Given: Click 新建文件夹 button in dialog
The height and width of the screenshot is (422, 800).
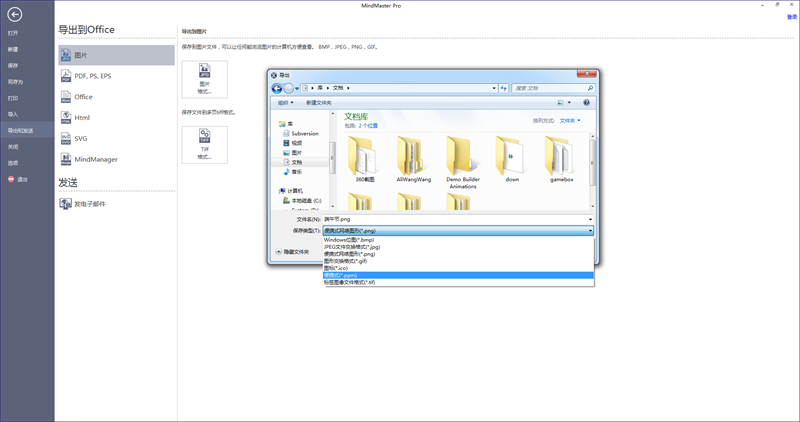Looking at the screenshot, I should (319, 103).
